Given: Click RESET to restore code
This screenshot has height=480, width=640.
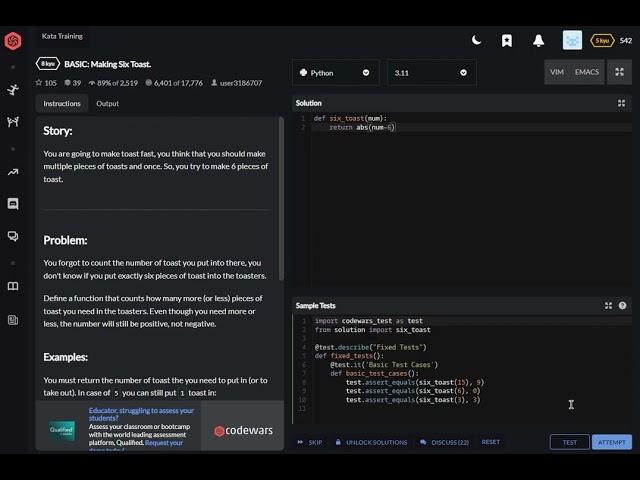Looking at the screenshot, I should point(491,442).
